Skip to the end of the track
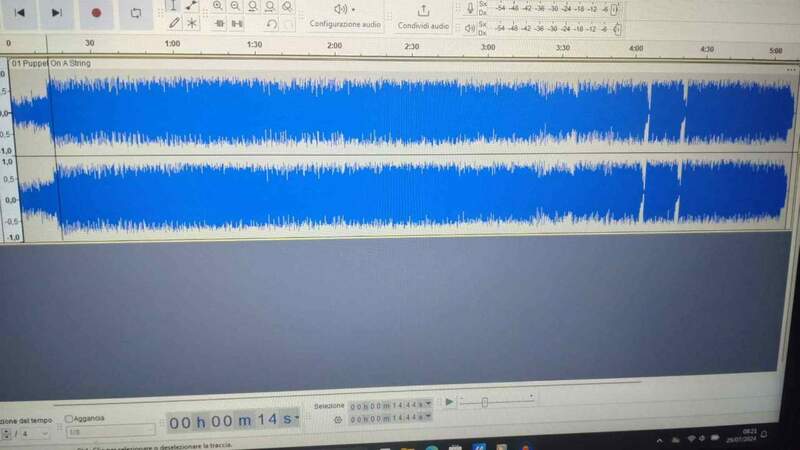Viewport: 800px width, 450px height. pyautogui.click(x=56, y=13)
